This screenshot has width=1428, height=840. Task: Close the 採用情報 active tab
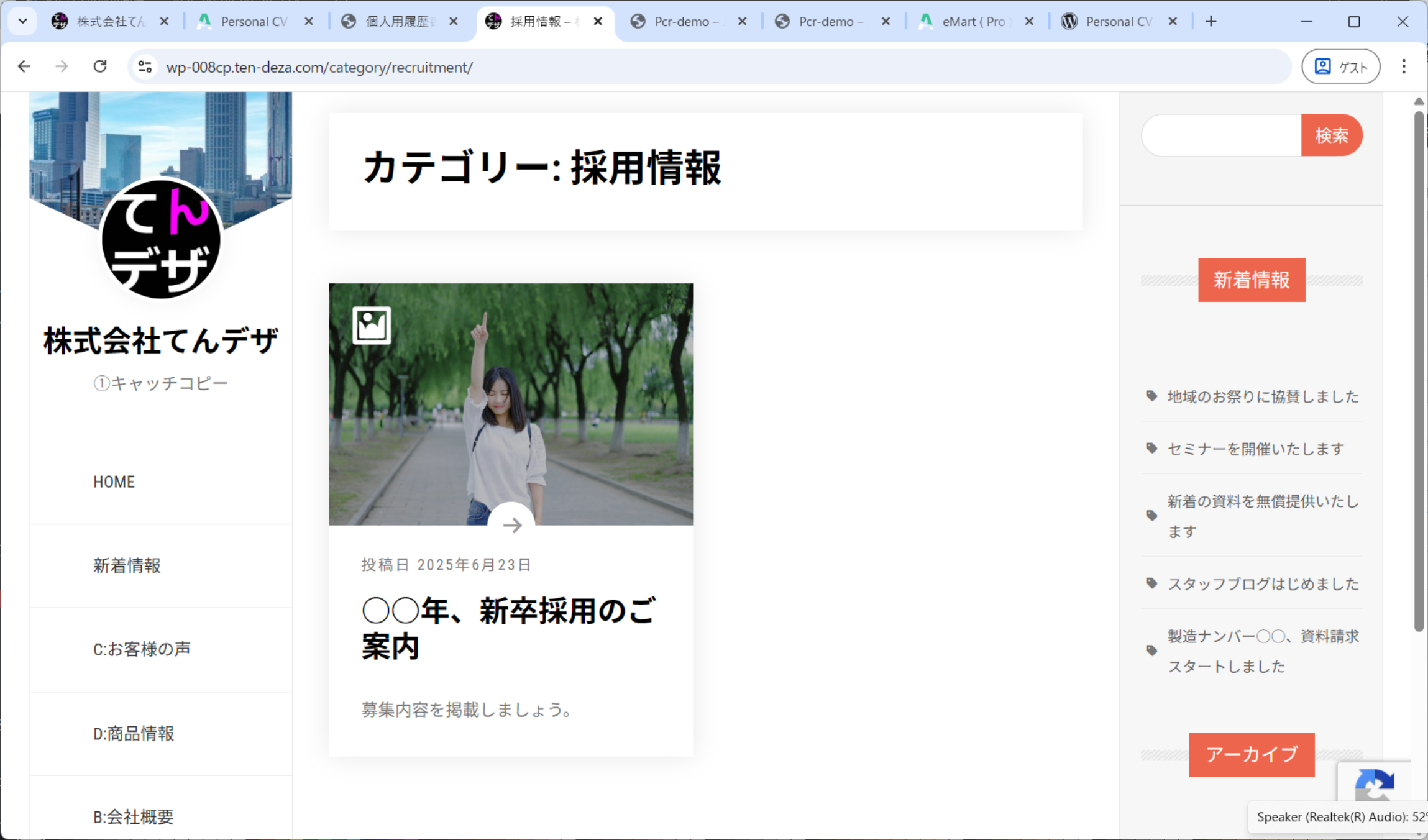tap(598, 22)
